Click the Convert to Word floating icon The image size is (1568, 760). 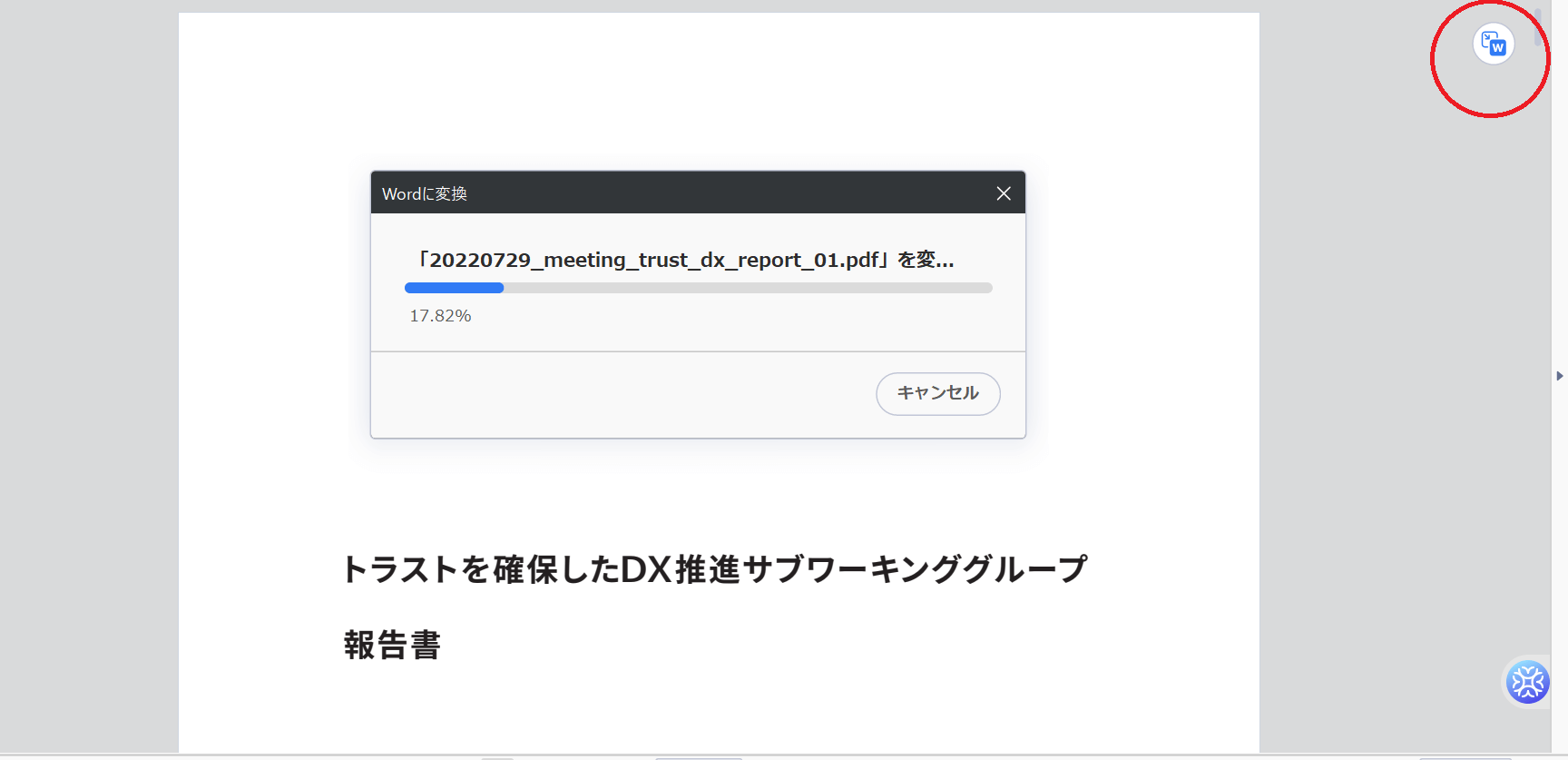pos(1493,44)
